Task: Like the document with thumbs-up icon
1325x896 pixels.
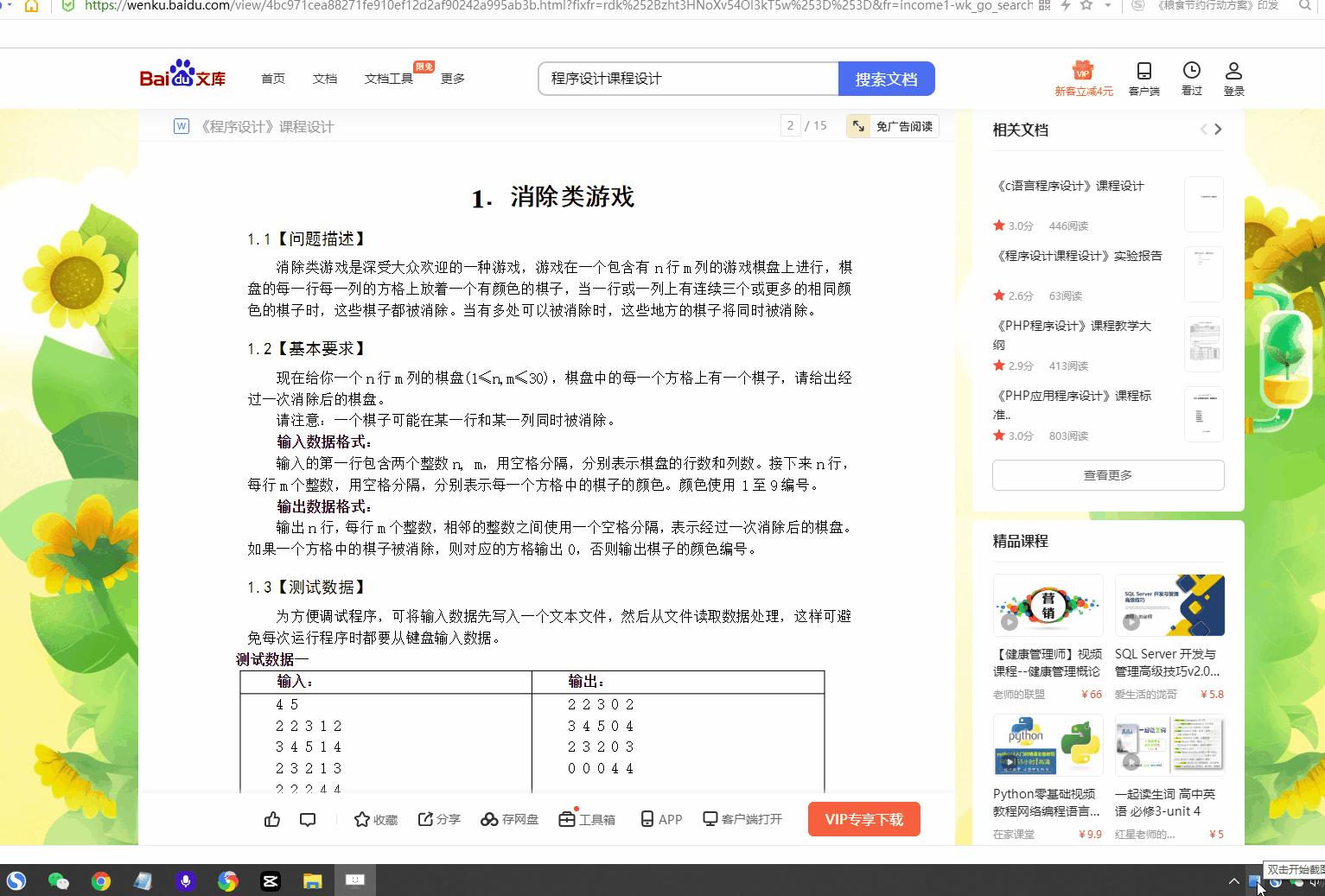Action: (271, 818)
